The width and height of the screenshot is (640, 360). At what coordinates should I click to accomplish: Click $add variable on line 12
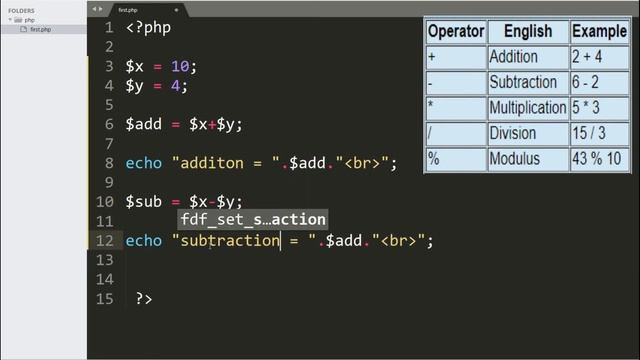pos(344,240)
